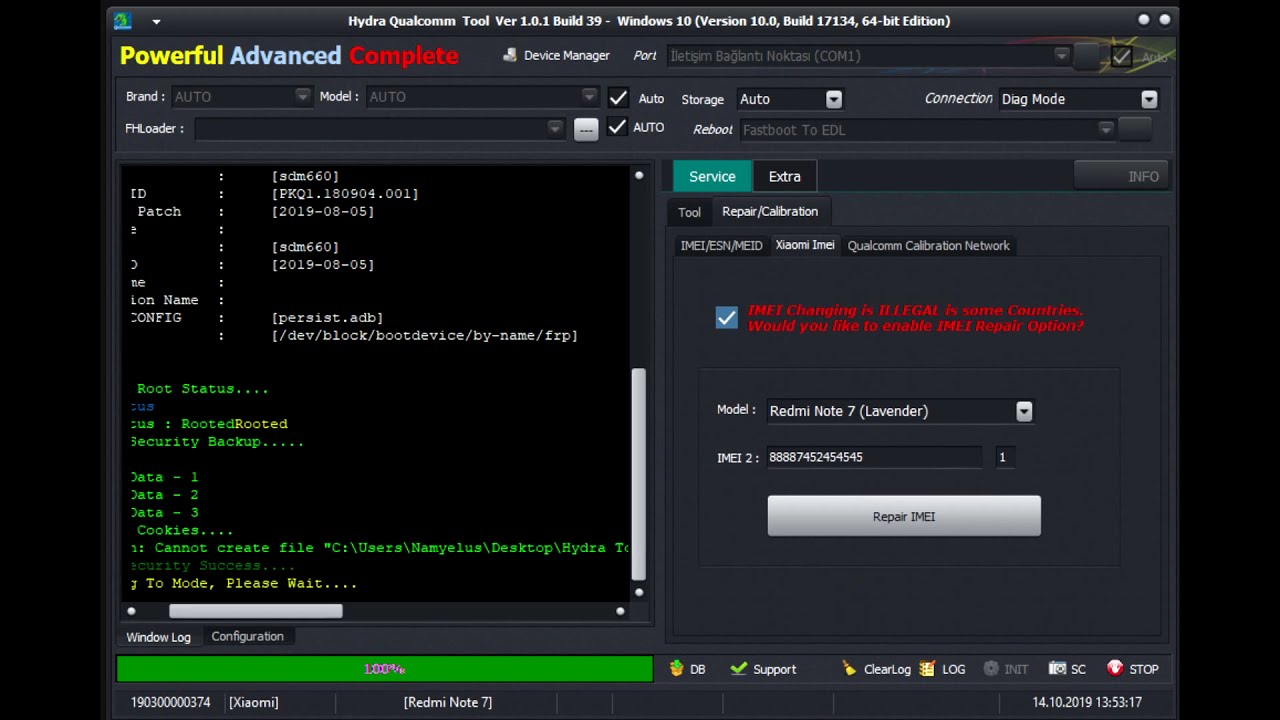Open the Storage Auto dropdown
The width and height of the screenshot is (1280, 720).
point(834,98)
